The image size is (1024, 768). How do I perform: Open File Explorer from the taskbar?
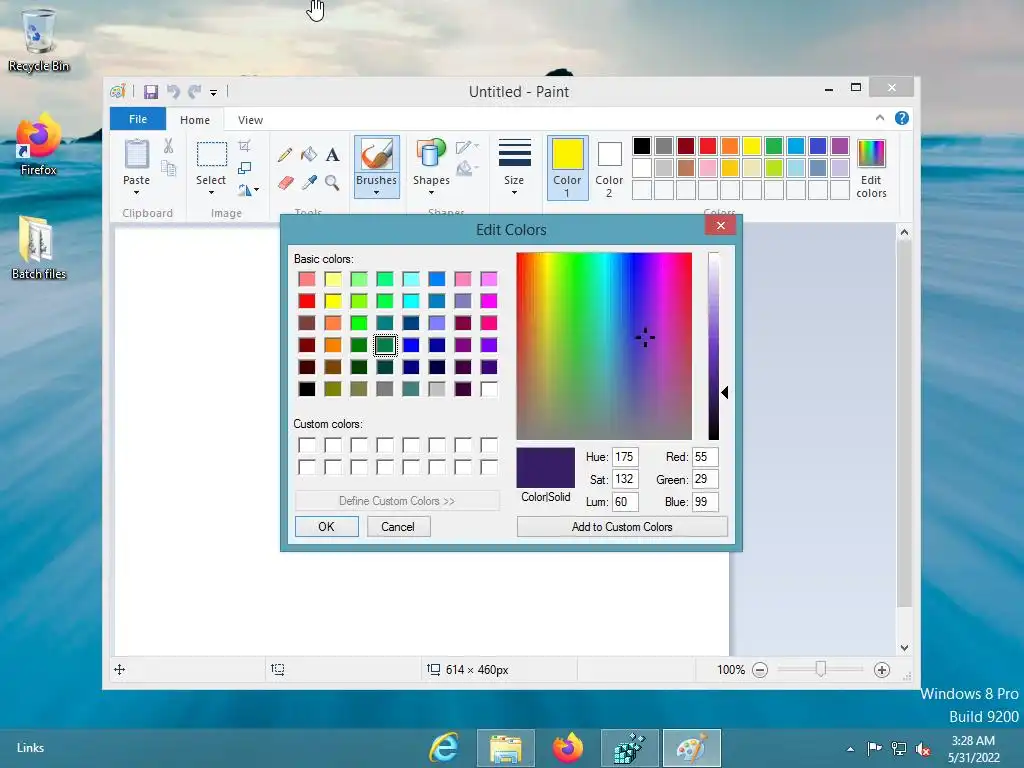coord(505,748)
